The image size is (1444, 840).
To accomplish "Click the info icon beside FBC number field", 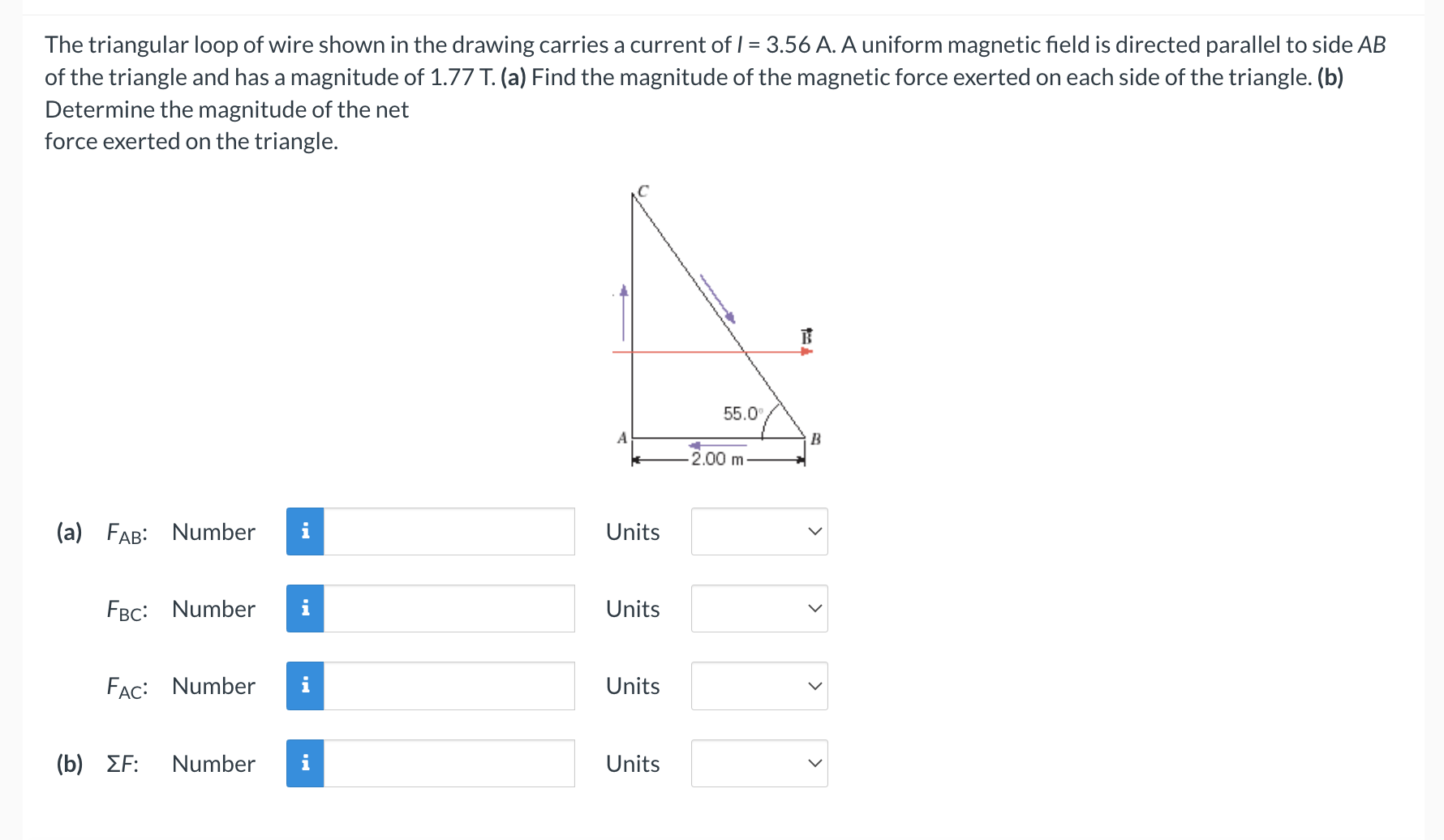I will (305, 609).
